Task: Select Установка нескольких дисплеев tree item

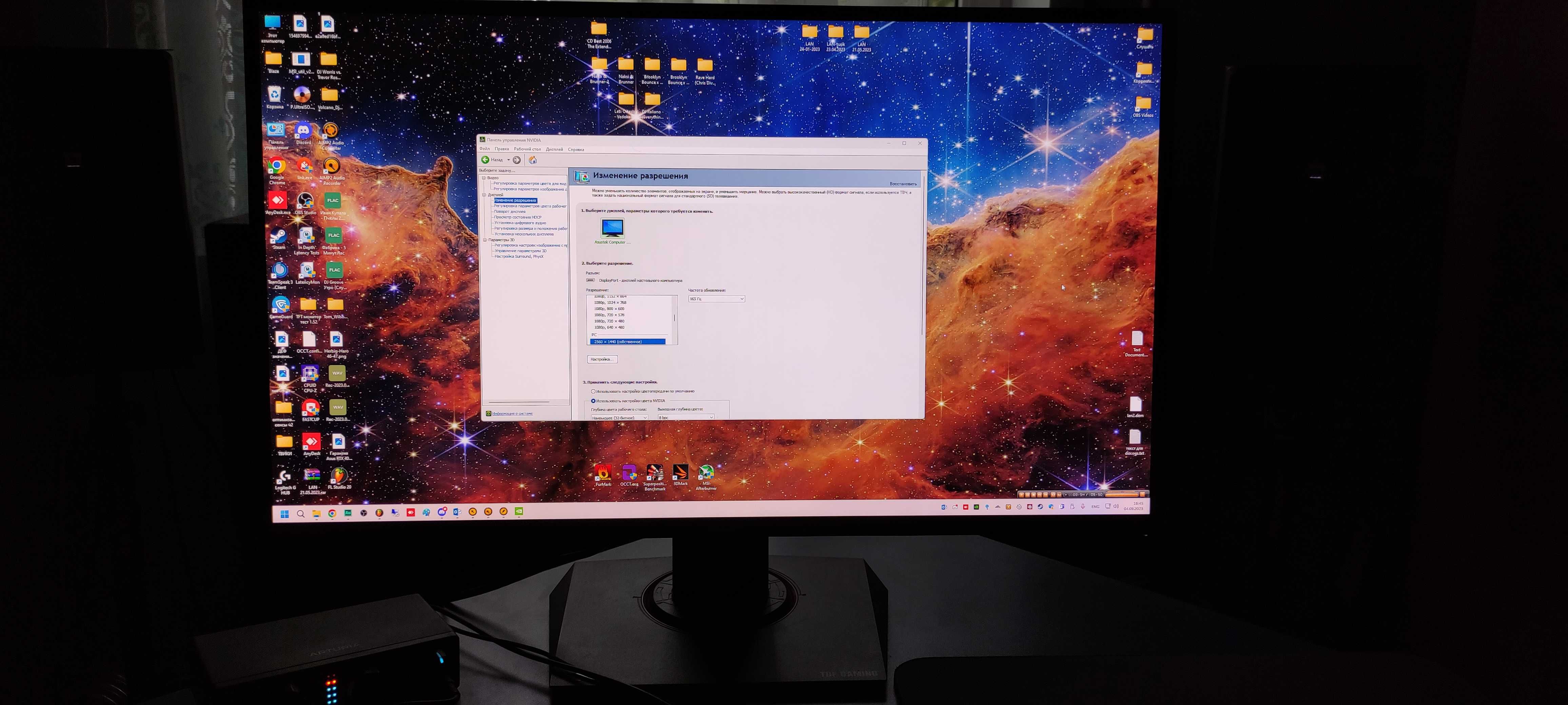Action: 524,234
